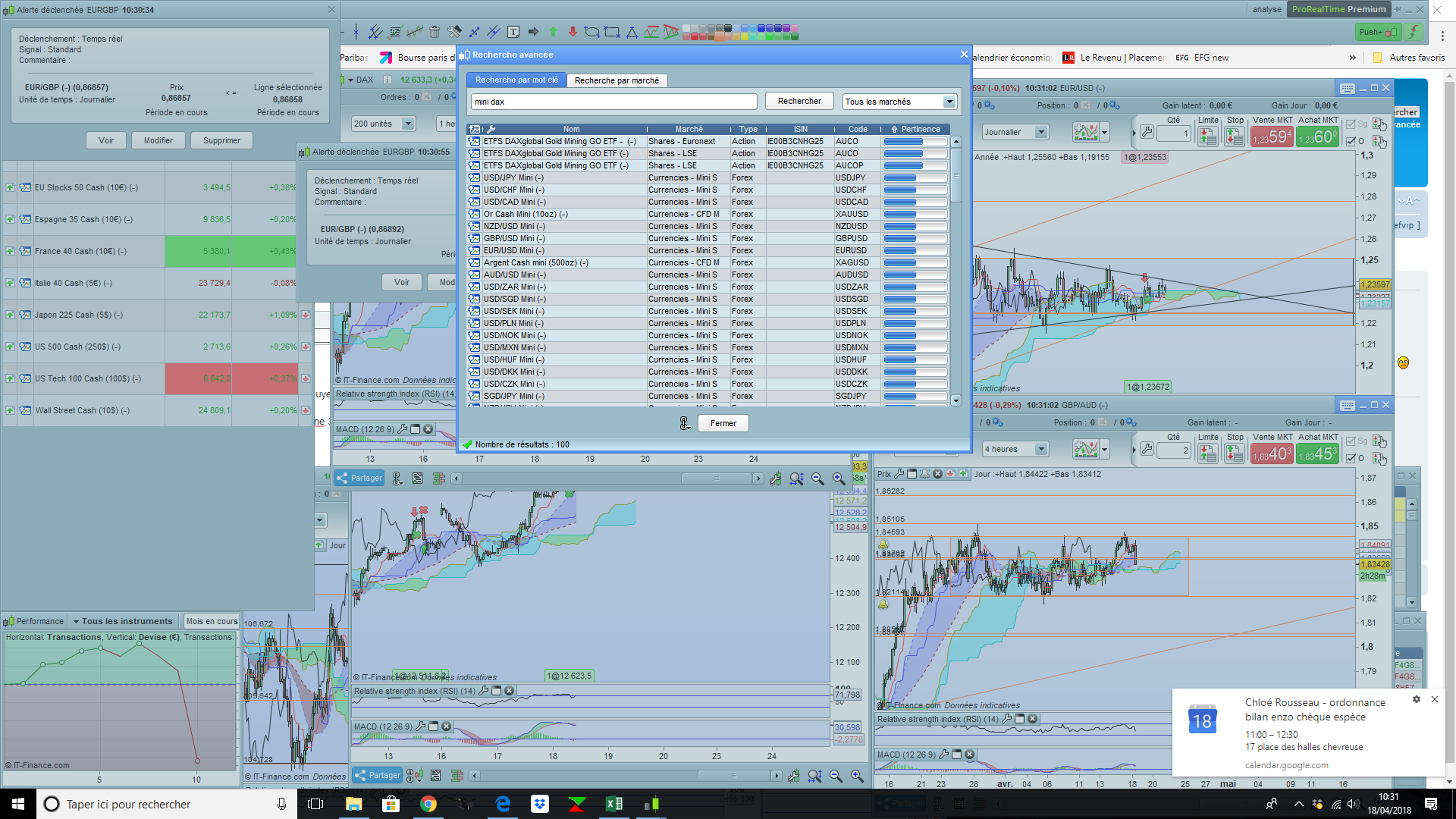Image resolution: width=1456 pixels, height=819 pixels.
Task: Open the keyboard icon on EUR/USD window
Action: [x=1347, y=88]
